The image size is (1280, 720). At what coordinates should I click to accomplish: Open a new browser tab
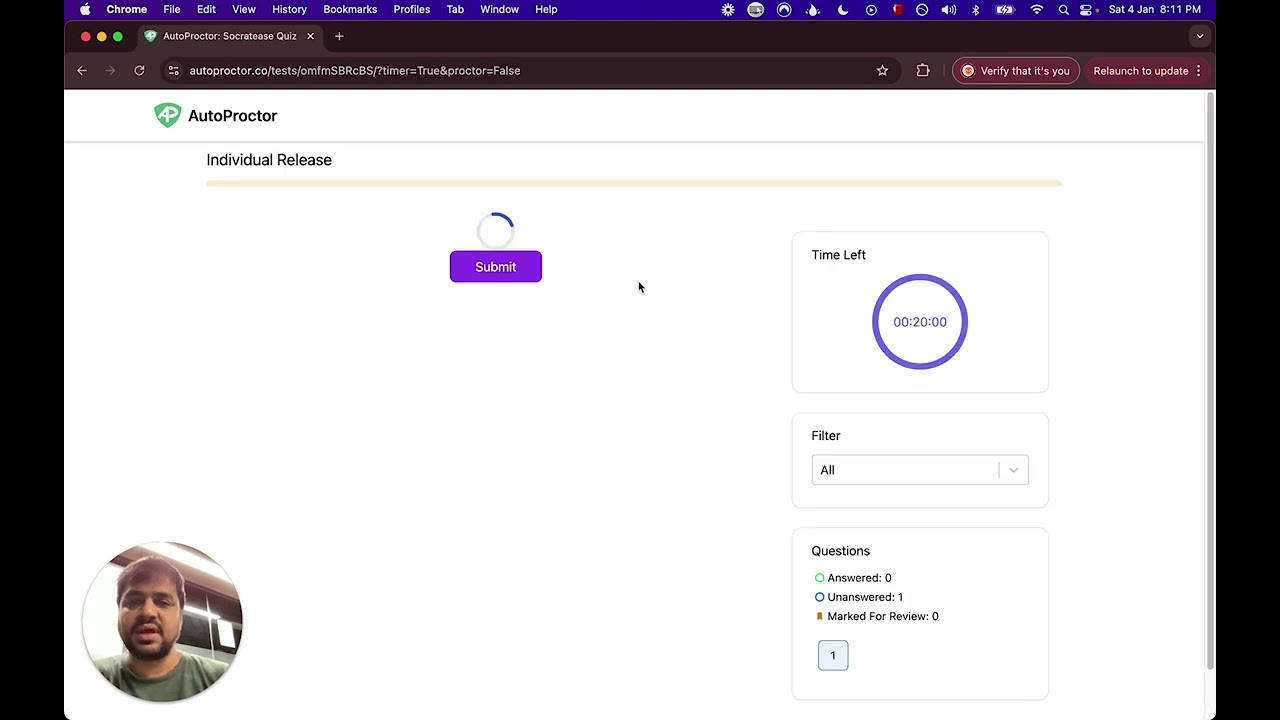pos(339,36)
